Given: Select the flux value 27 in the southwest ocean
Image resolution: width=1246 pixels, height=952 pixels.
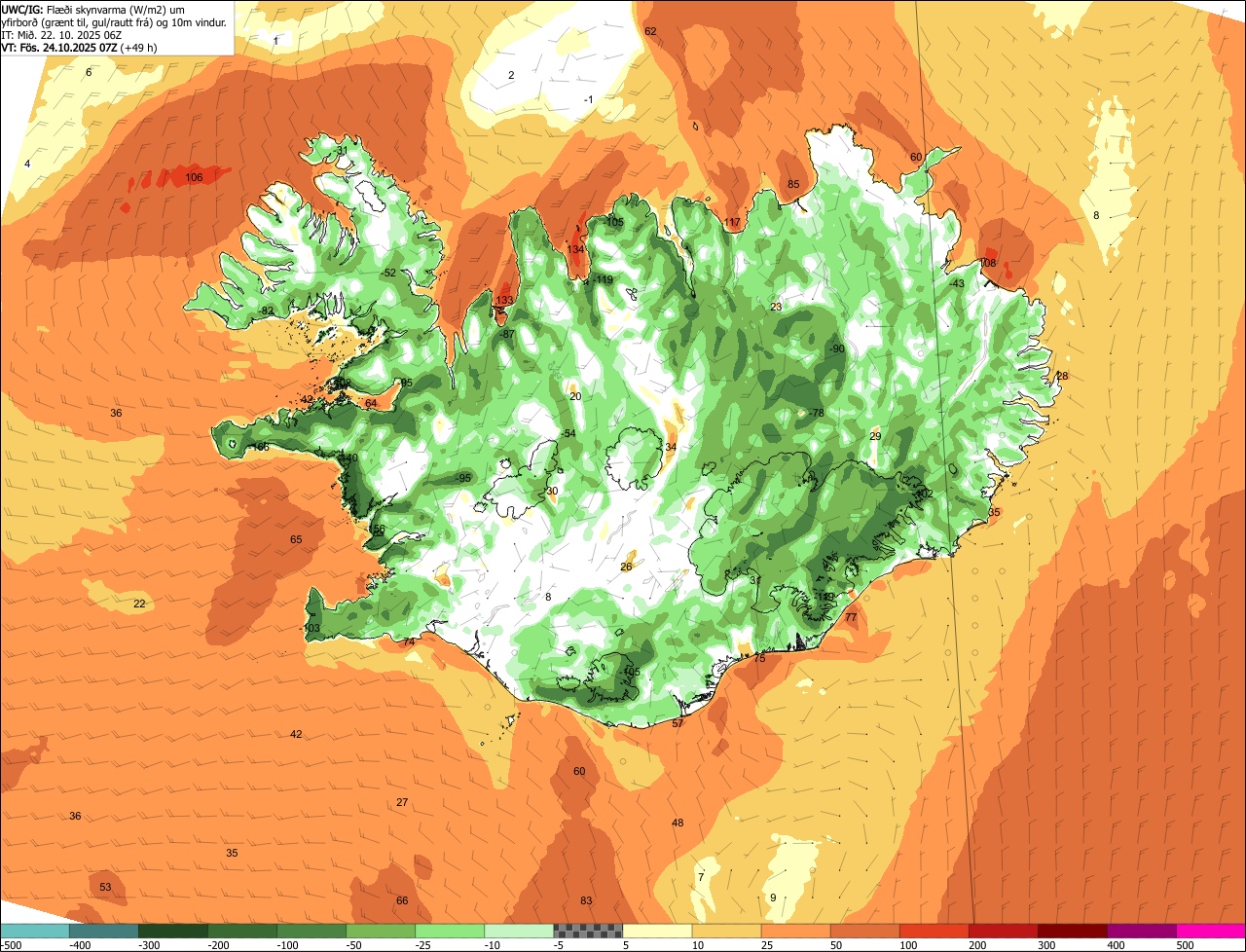Looking at the screenshot, I should [x=402, y=802].
